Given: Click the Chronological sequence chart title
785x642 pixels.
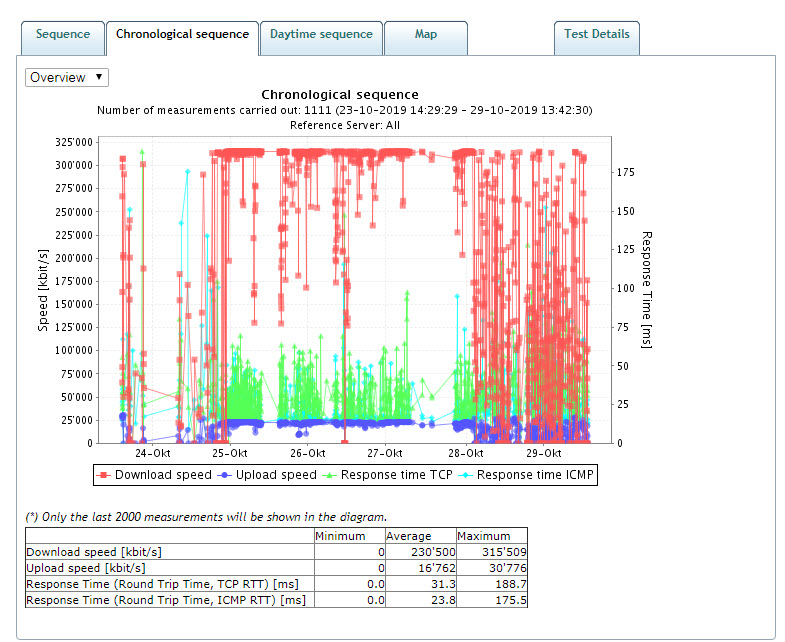Looking at the screenshot, I should 340,95.
